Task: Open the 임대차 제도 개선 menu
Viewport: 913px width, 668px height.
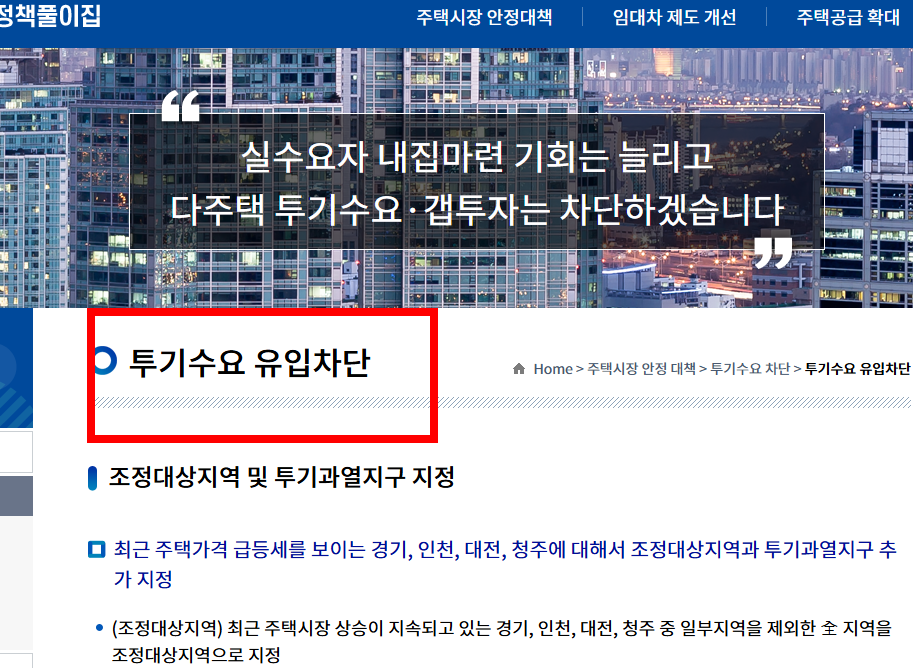Action: (675, 14)
